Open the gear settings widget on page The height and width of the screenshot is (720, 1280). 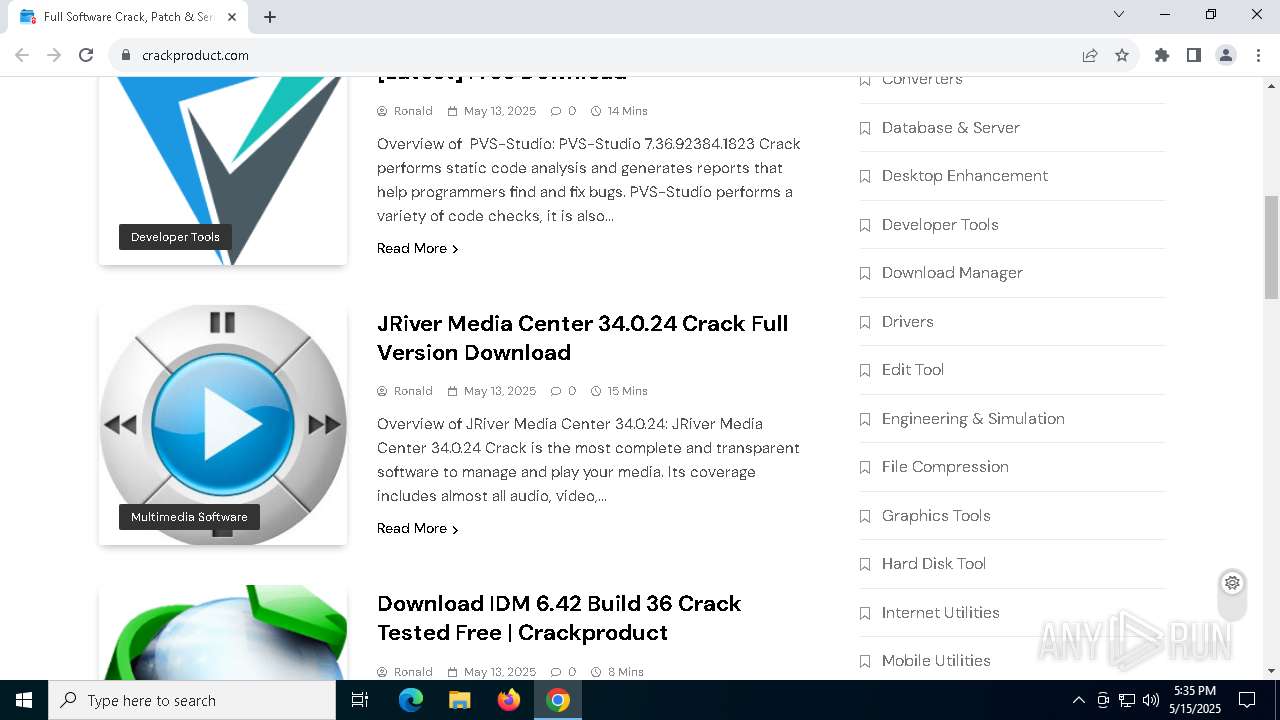pos(1232,583)
